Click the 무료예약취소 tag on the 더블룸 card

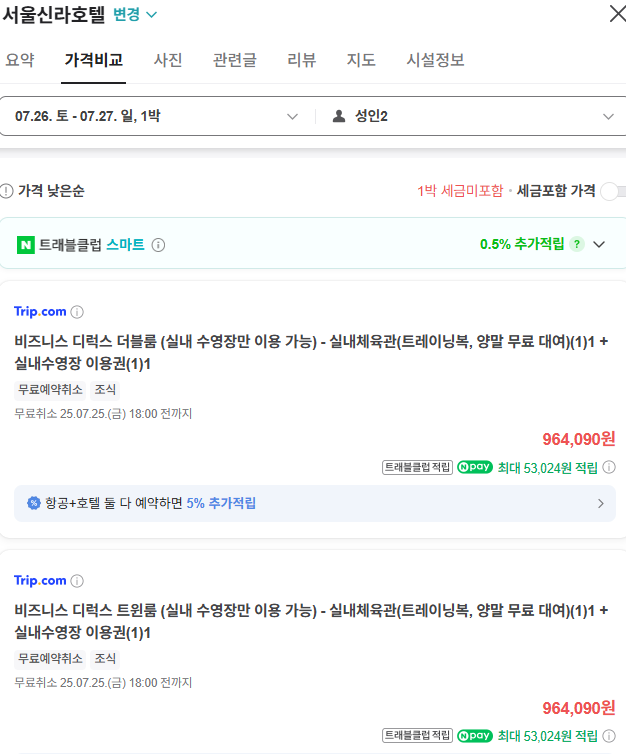point(50,390)
